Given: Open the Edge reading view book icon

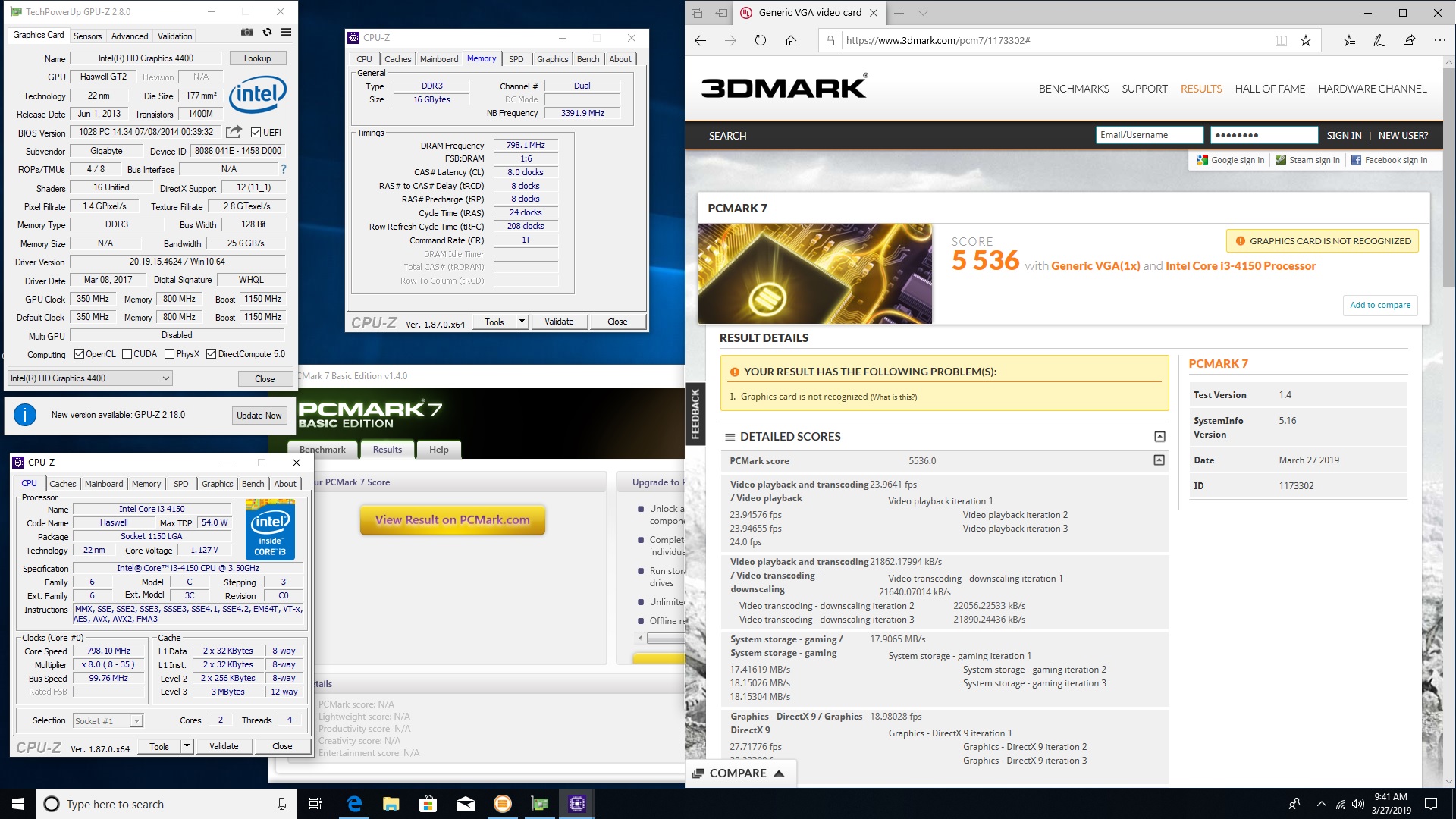Looking at the screenshot, I should click(x=1281, y=41).
